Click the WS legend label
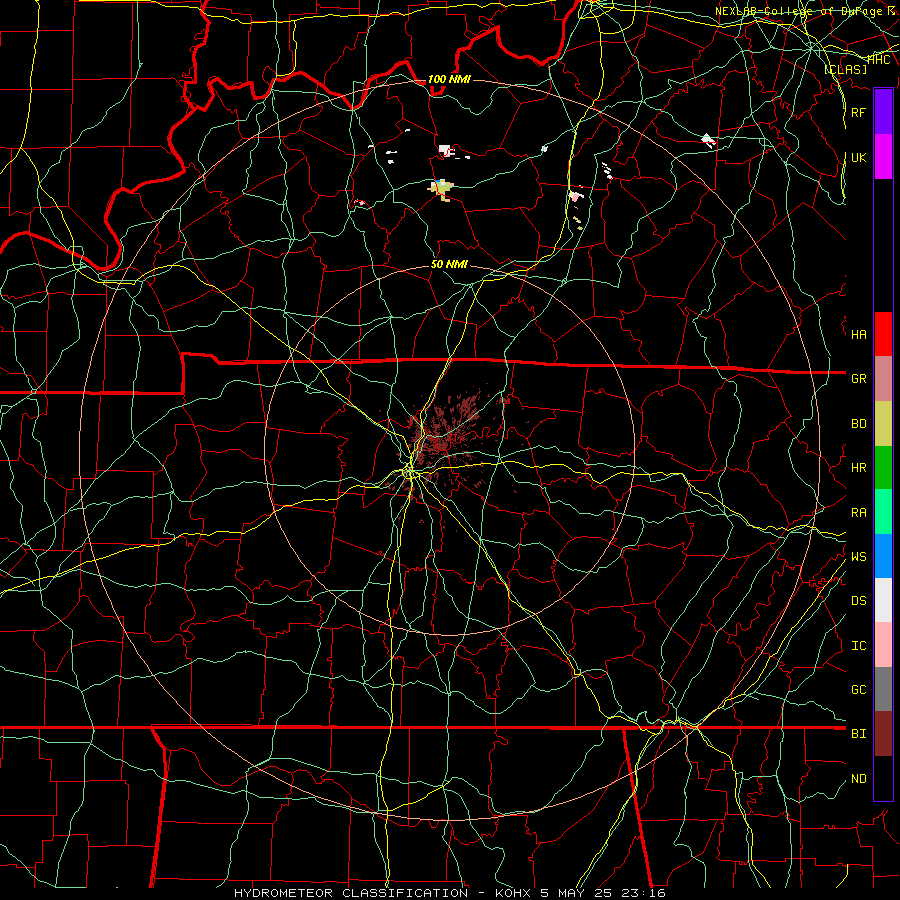Screen dimensions: 900x900 [858, 557]
